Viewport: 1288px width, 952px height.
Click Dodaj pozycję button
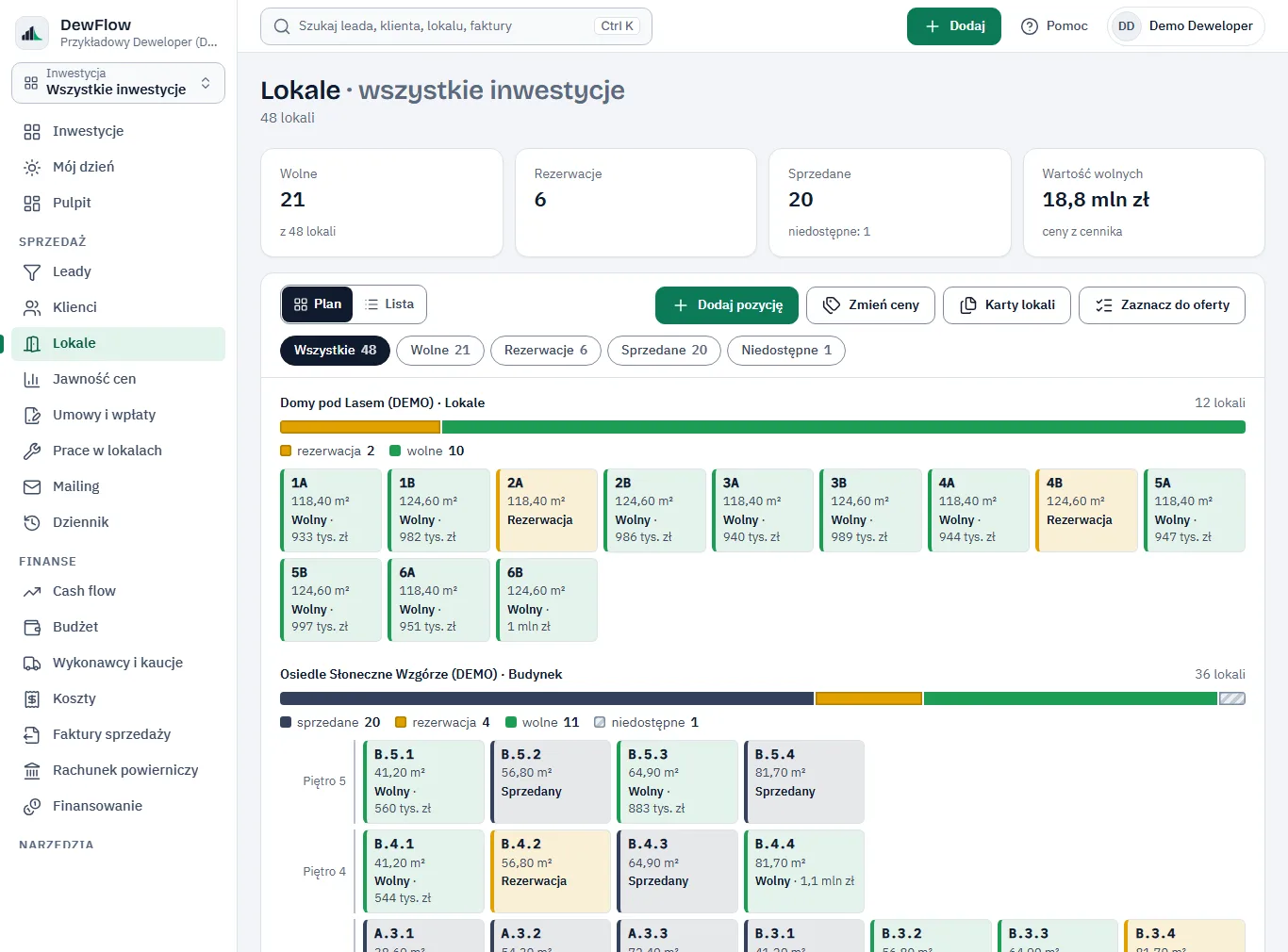point(727,305)
